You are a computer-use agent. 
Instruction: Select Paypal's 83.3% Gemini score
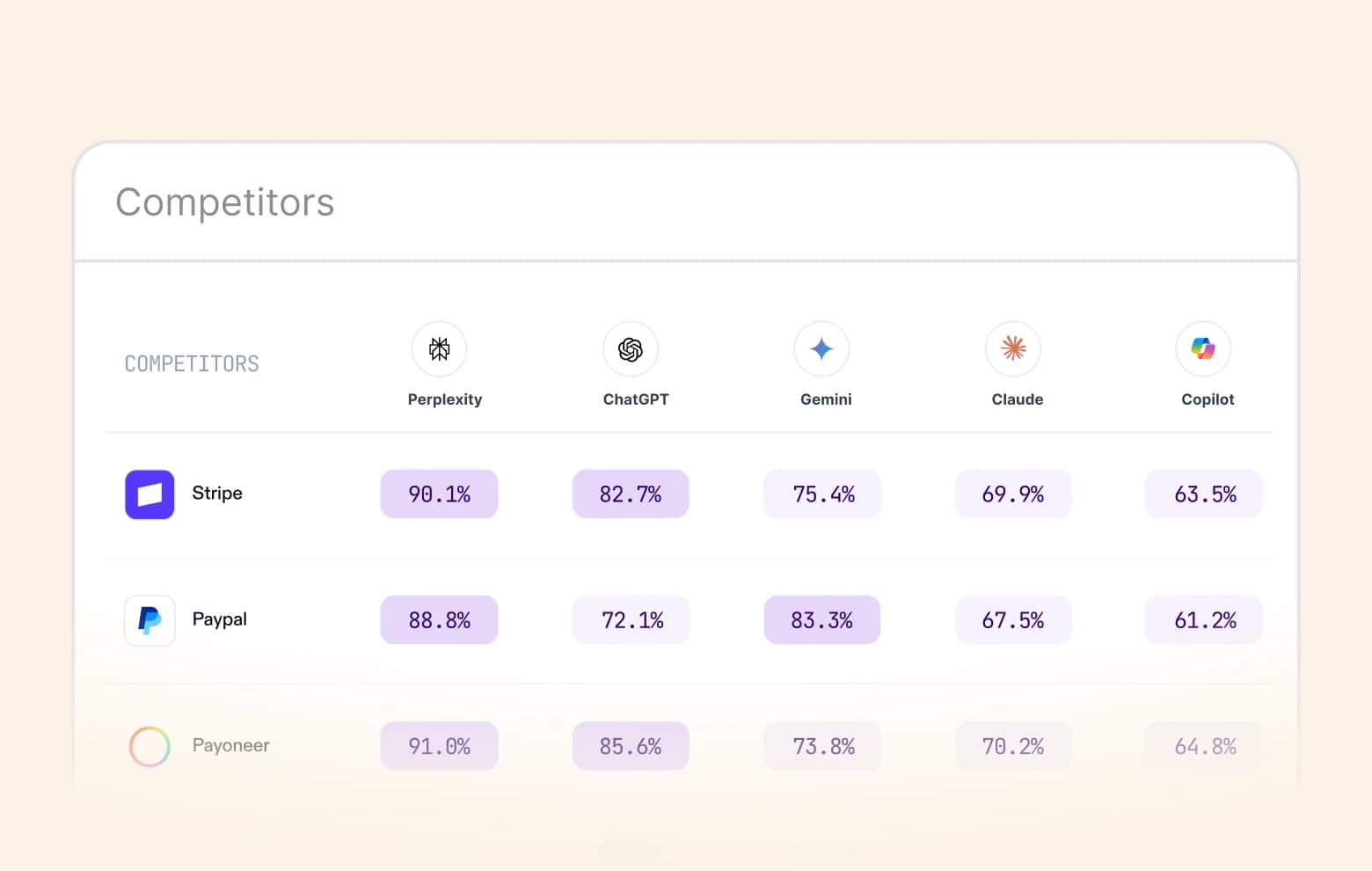click(822, 620)
